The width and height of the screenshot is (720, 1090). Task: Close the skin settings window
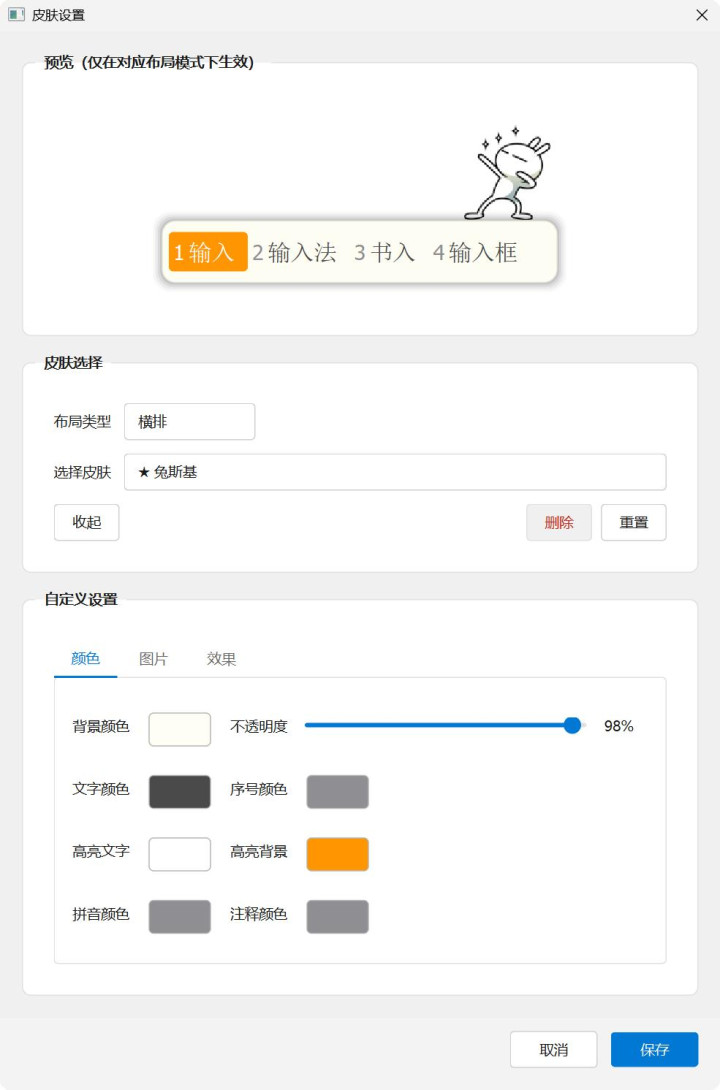[x=701, y=15]
